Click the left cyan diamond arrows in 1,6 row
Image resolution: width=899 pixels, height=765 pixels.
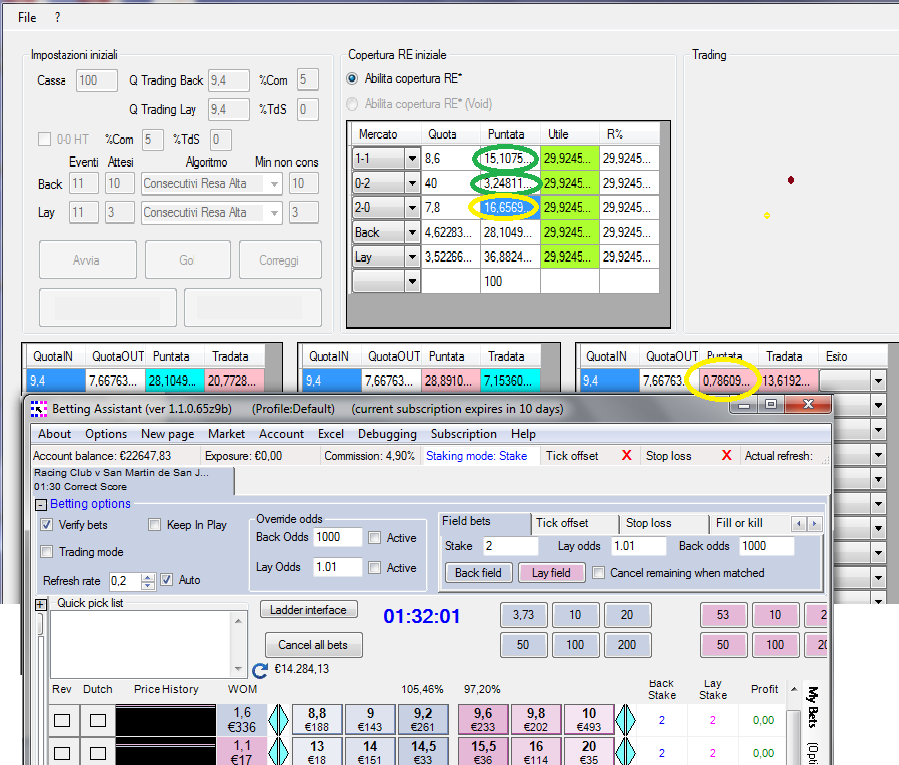click(279, 720)
